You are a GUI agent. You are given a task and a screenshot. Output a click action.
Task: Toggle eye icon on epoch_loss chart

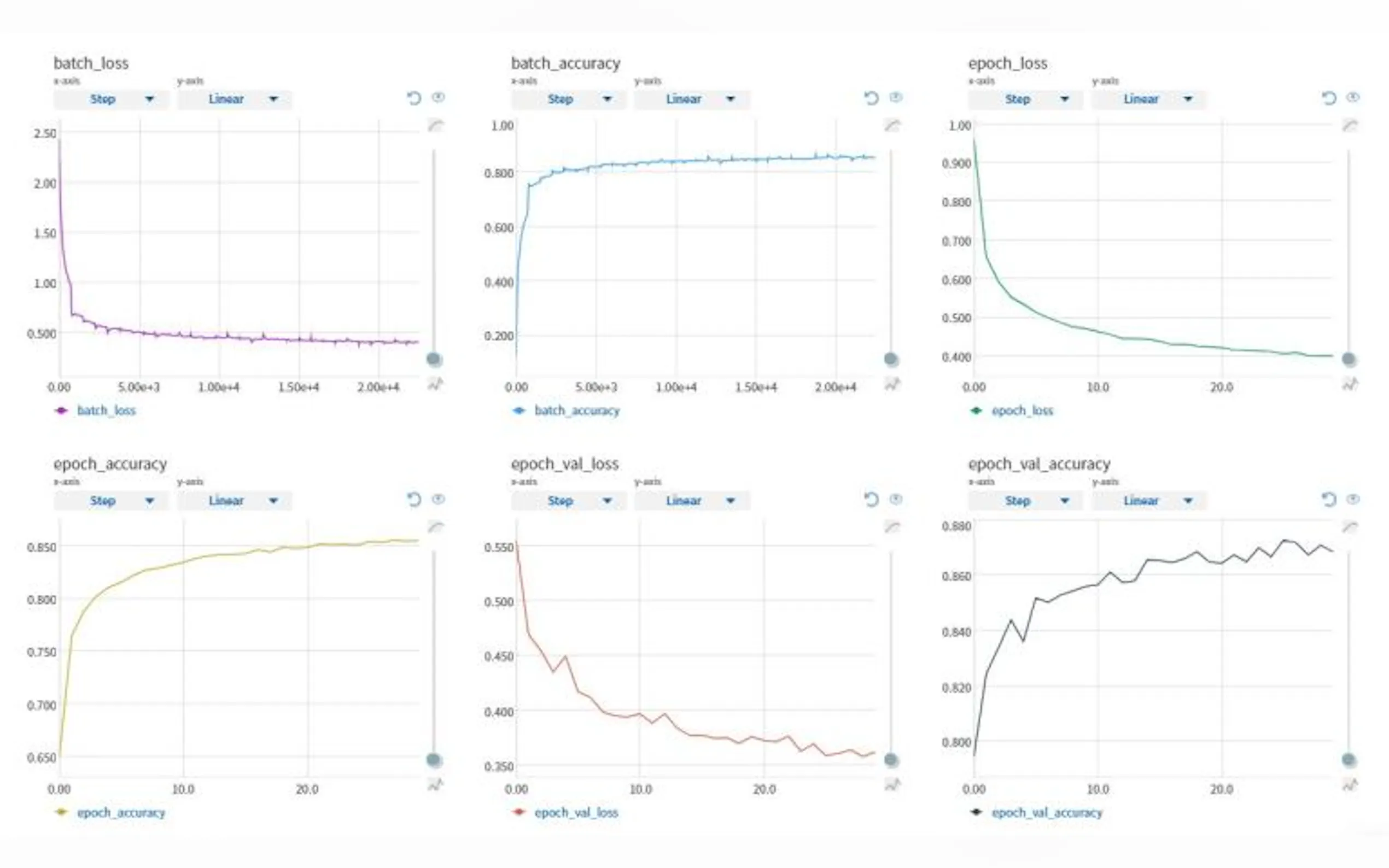[1353, 97]
